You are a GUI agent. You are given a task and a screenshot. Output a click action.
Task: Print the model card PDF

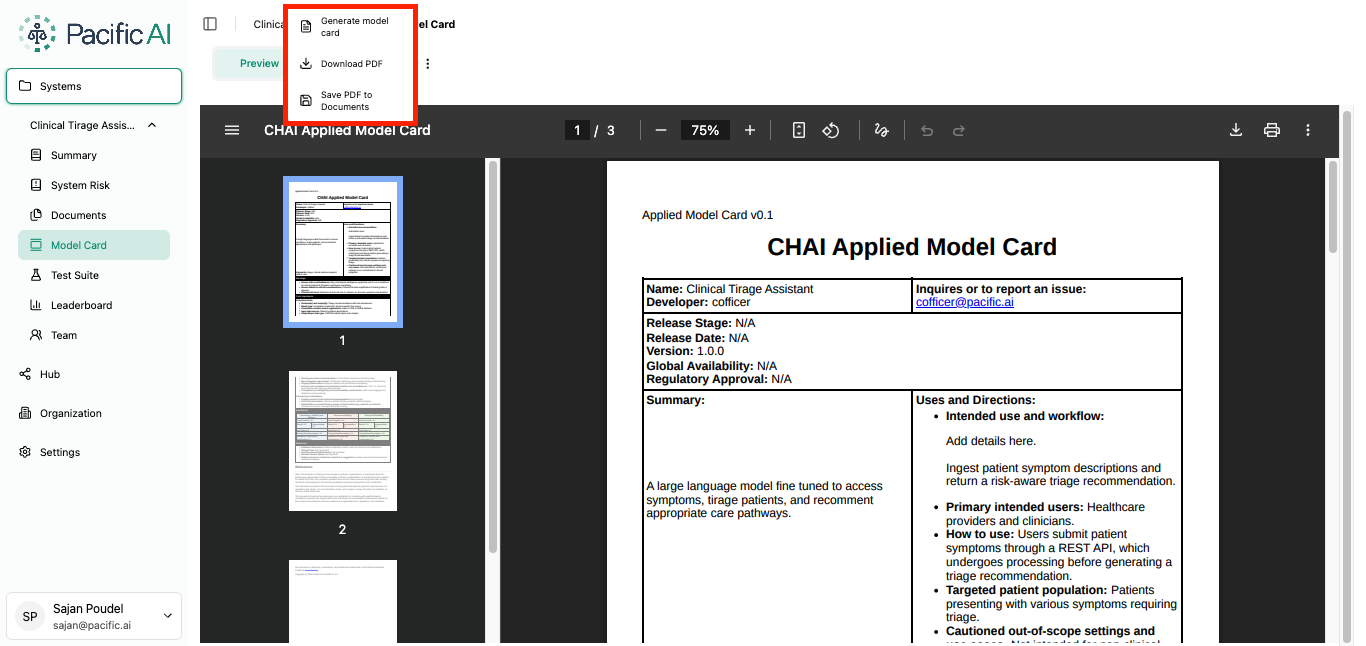(x=1271, y=130)
